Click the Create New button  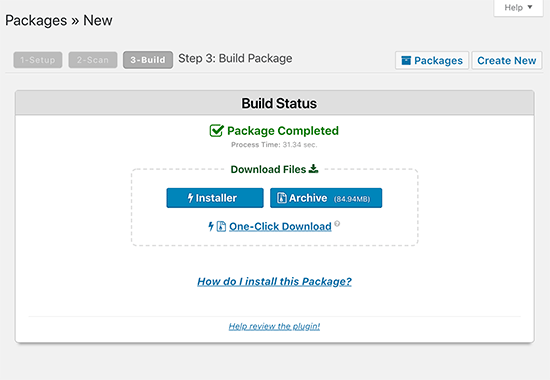507,60
